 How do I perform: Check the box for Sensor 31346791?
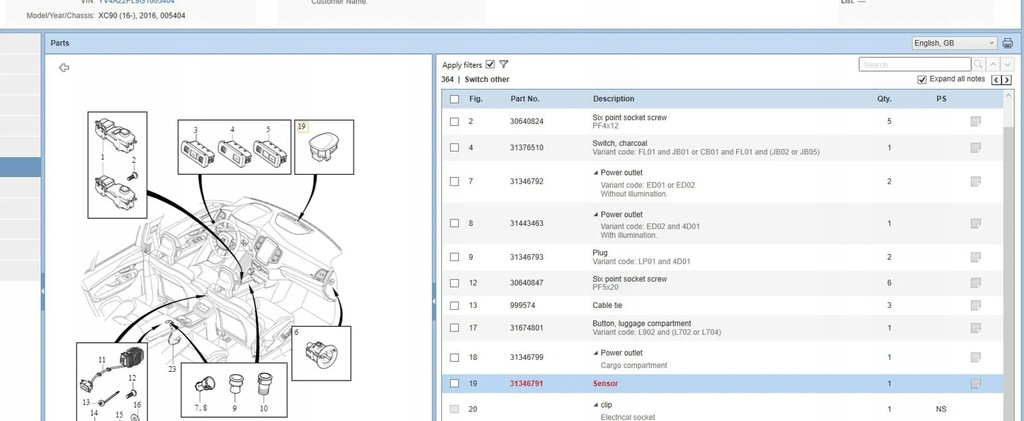[455, 384]
